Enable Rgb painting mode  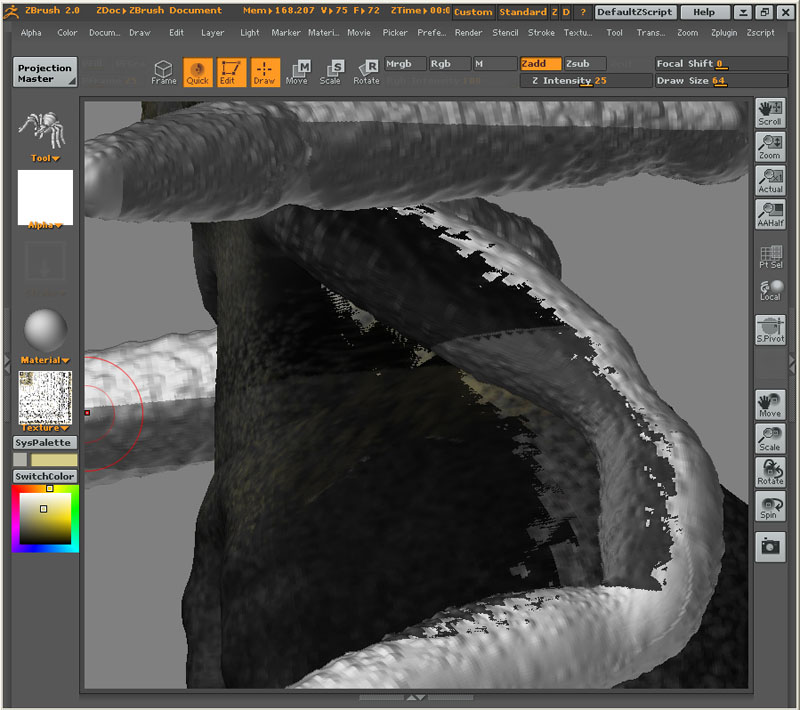click(x=449, y=64)
